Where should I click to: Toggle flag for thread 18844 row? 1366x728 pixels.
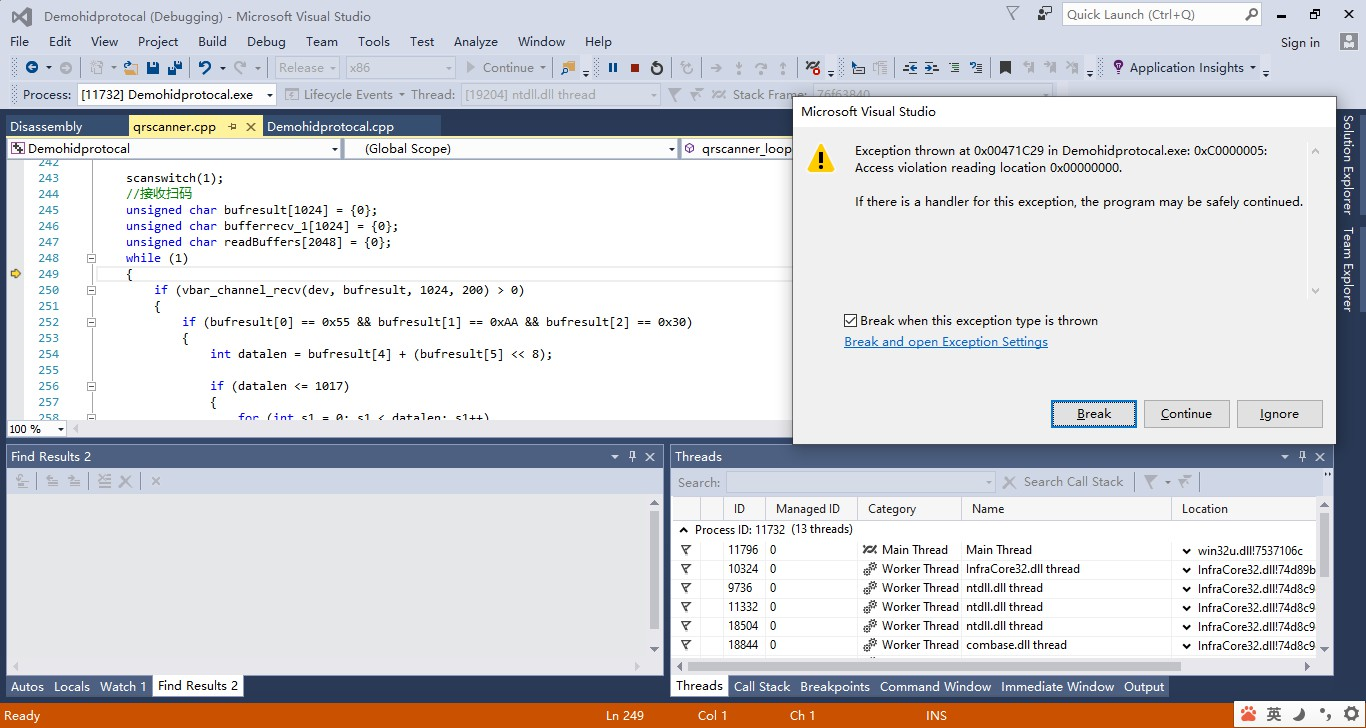(x=686, y=645)
